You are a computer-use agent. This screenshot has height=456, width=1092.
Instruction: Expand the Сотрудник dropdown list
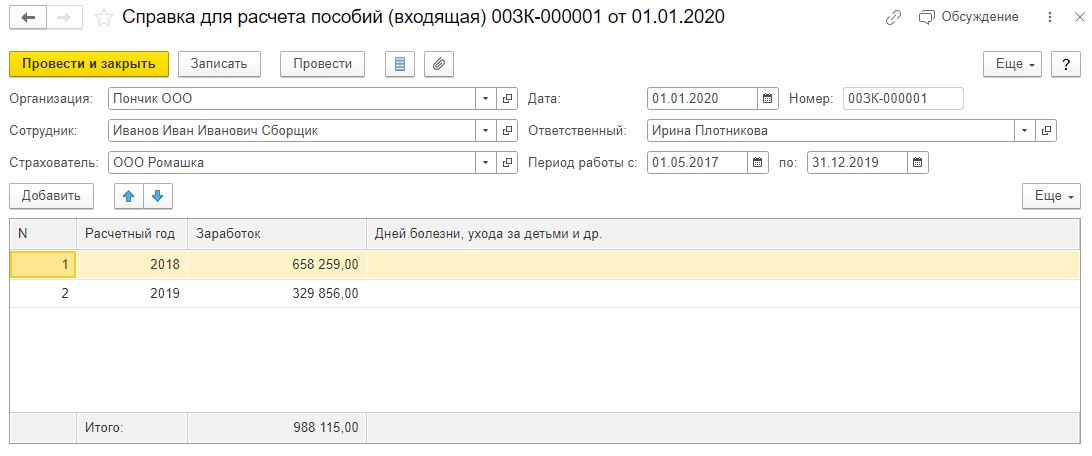pyautogui.click(x=485, y=131)
